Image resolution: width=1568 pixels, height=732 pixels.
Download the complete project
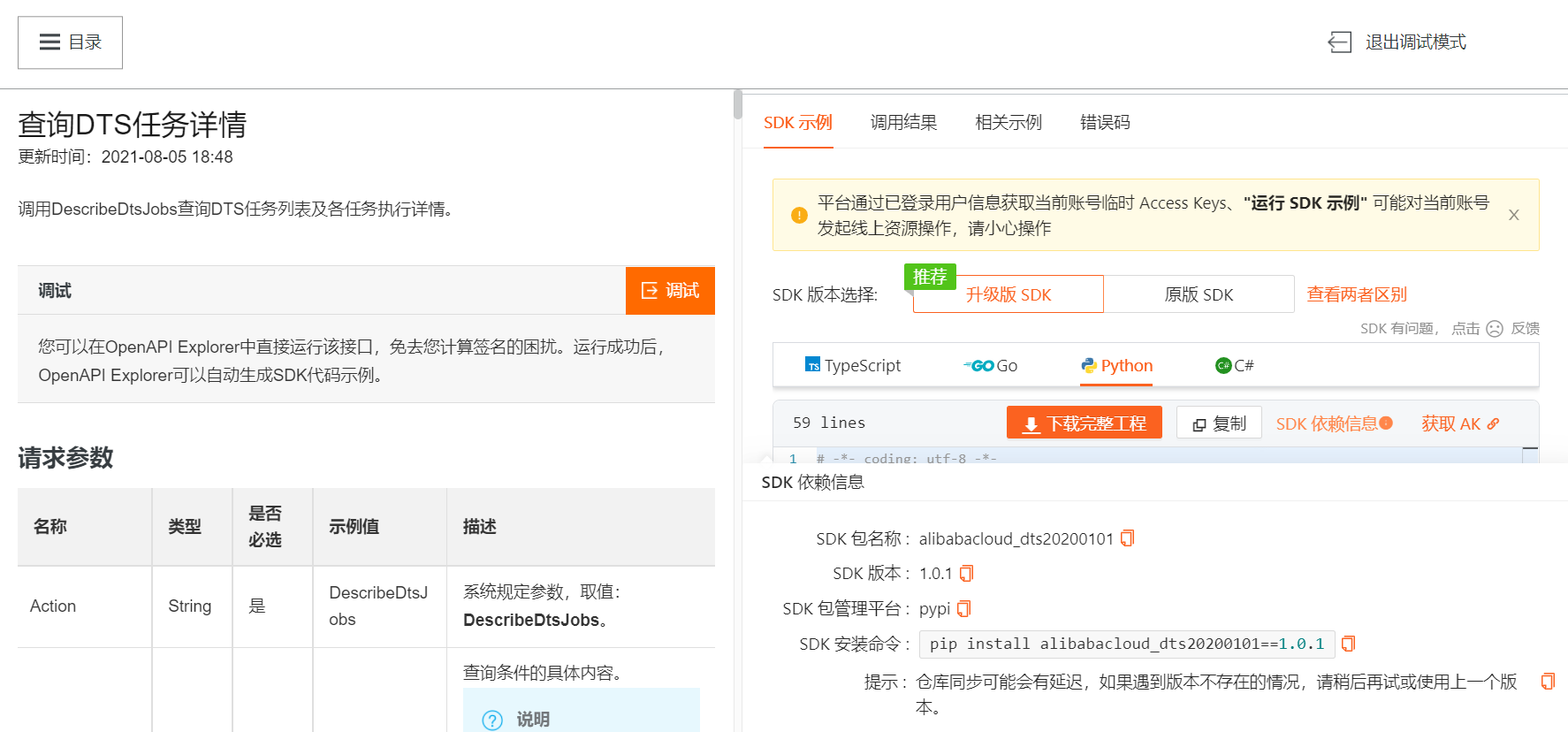point(1084,423)
